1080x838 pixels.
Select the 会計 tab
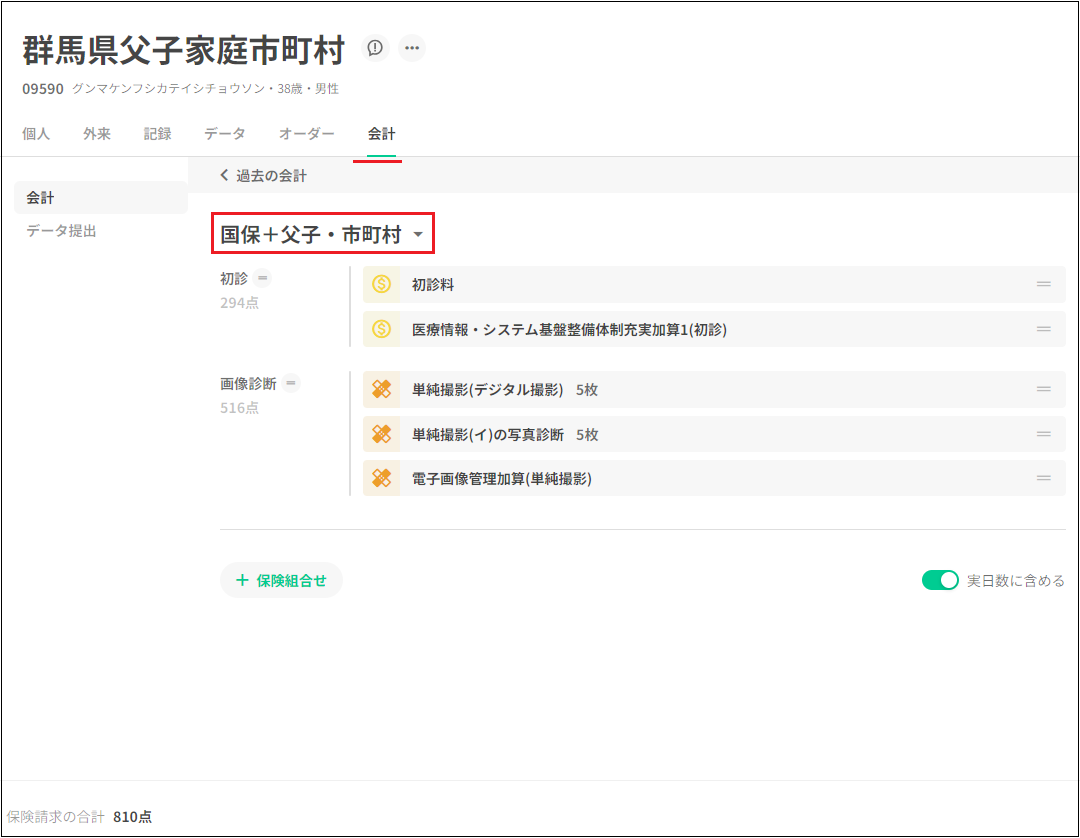click(x=381, y=134)
